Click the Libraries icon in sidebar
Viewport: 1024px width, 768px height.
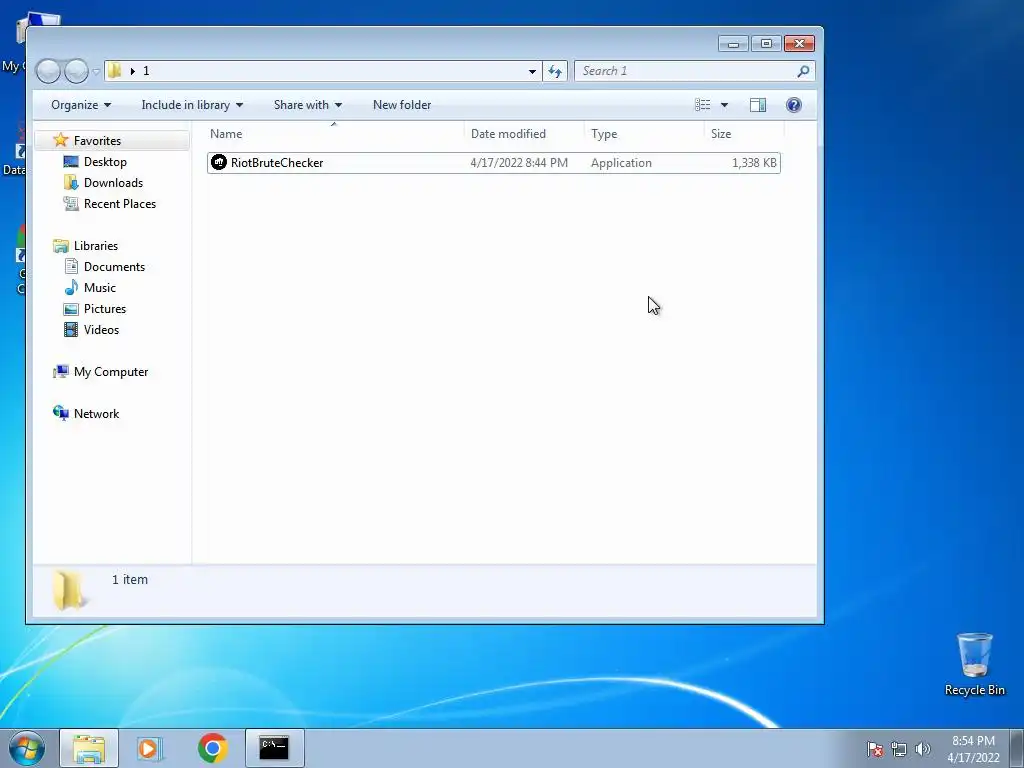coord(61,246)
